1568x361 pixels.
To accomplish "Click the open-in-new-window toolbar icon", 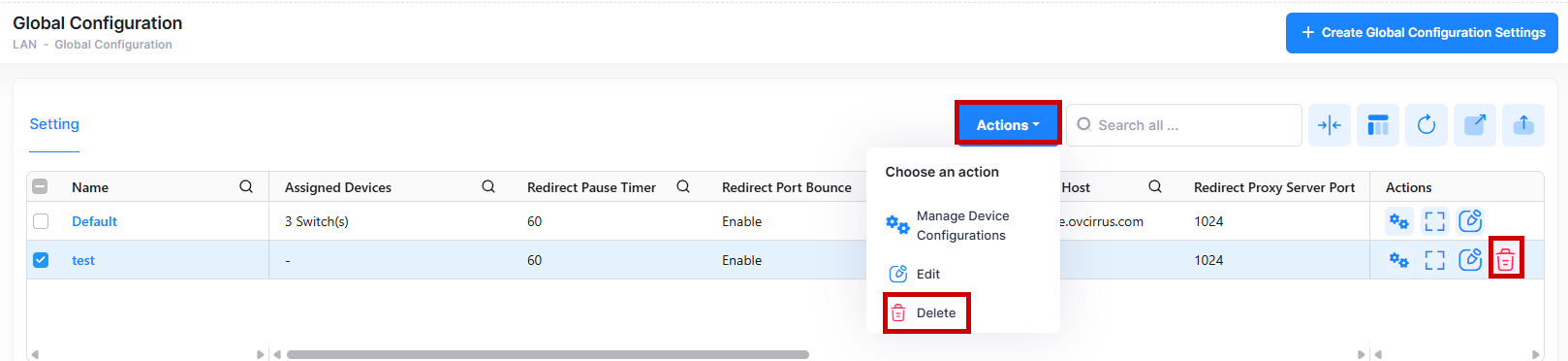I will tap(1475, 125).
